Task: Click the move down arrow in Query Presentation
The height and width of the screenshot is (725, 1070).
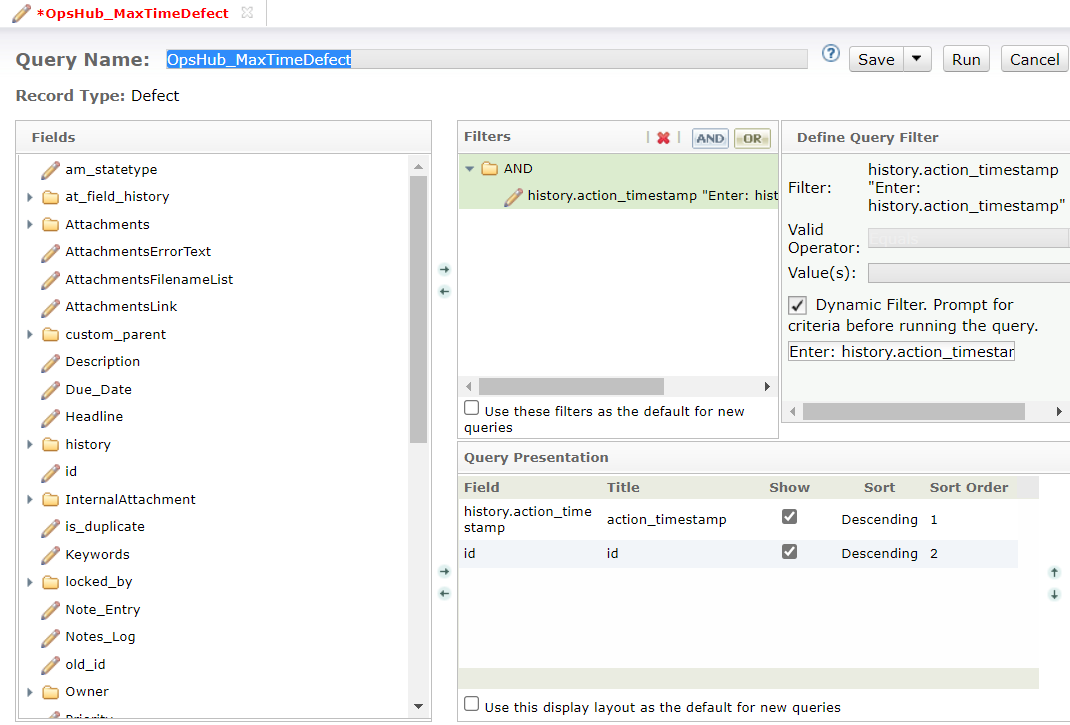Action: [1054, 595]
